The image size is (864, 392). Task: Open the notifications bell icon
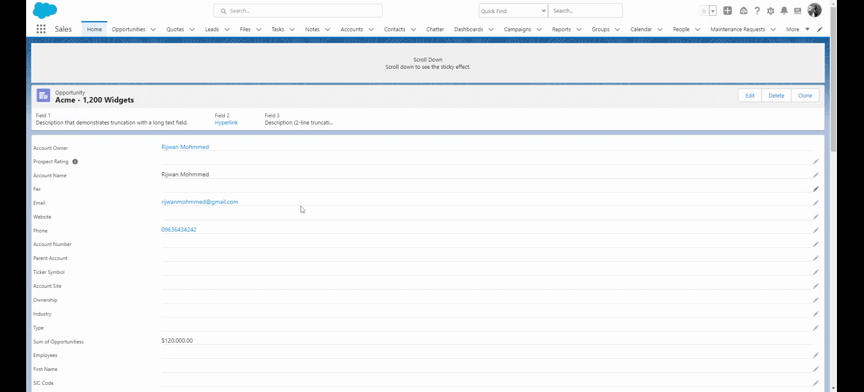pos(784,10)
